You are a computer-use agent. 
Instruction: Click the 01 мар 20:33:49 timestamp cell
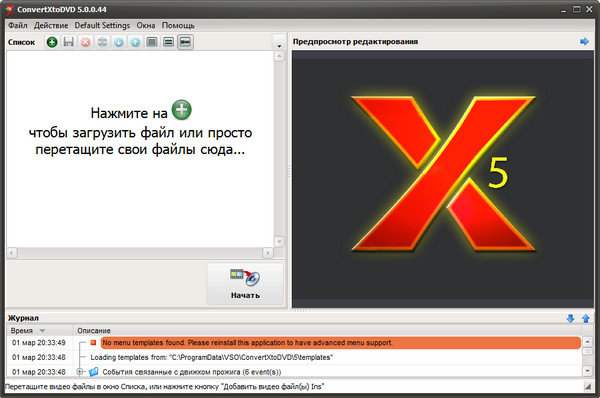point(39,343)
